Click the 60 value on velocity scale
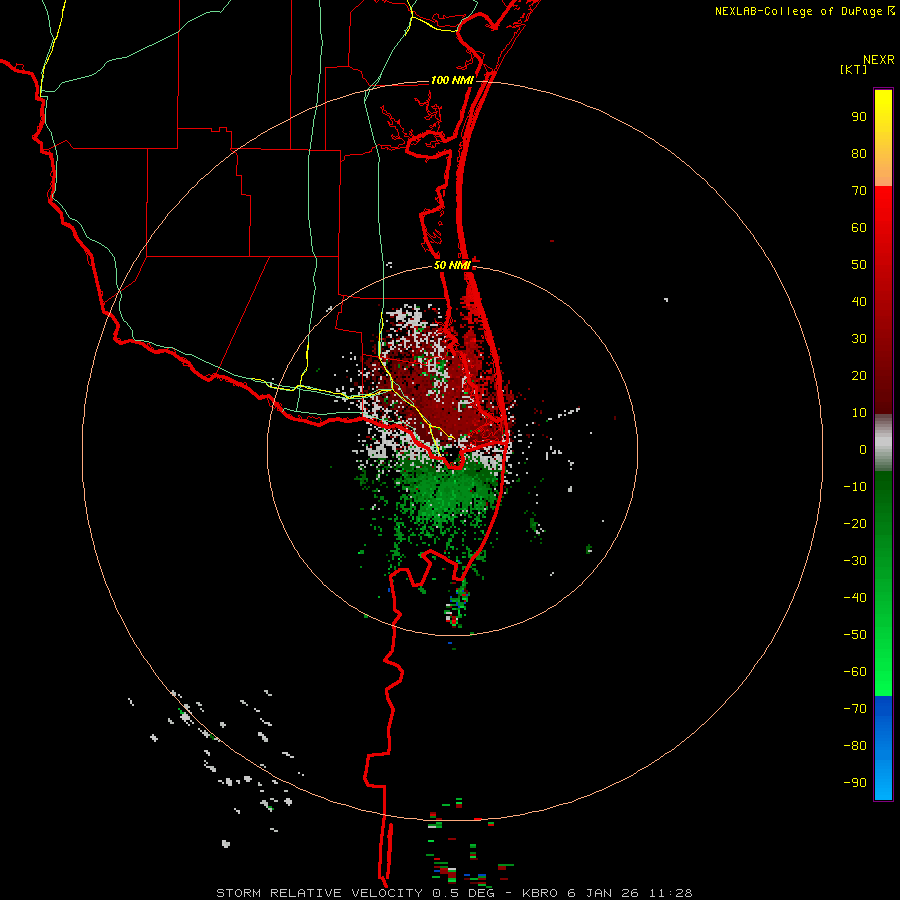This screenshot has width=900, height=900. (859, 228)
